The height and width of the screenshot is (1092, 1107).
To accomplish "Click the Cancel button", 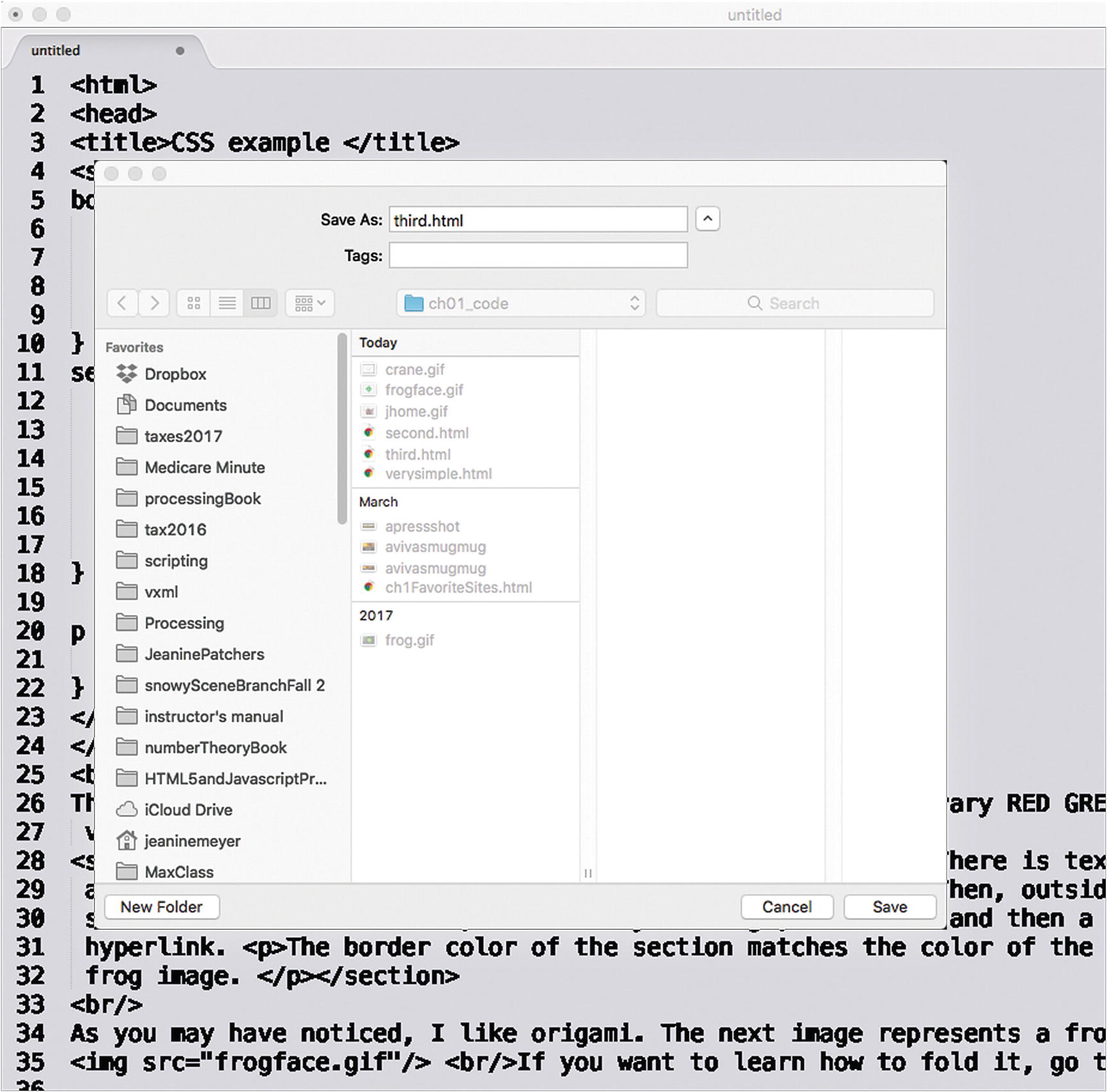I will (x=787, y=907).
